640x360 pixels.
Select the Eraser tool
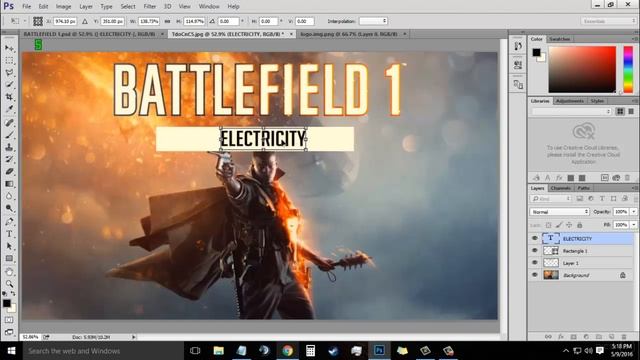coord(9,171)
